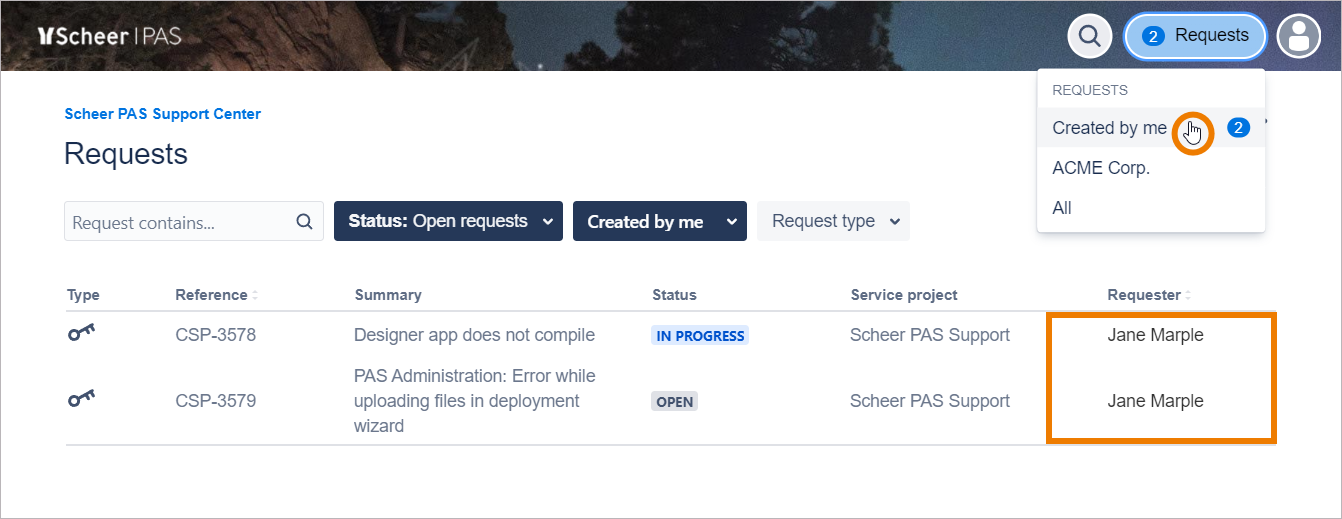Click the Scheer PAS logo
Image resolution: width=1342 pixels, height=519 pixels.
click(x=110, y=37)
